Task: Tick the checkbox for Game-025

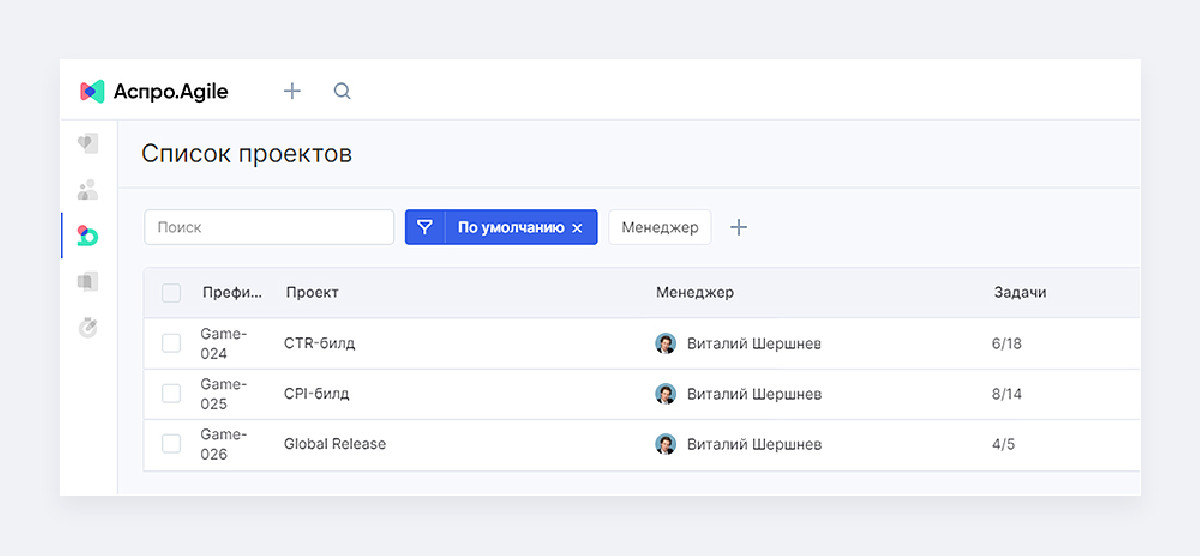Action: point(172,393)
